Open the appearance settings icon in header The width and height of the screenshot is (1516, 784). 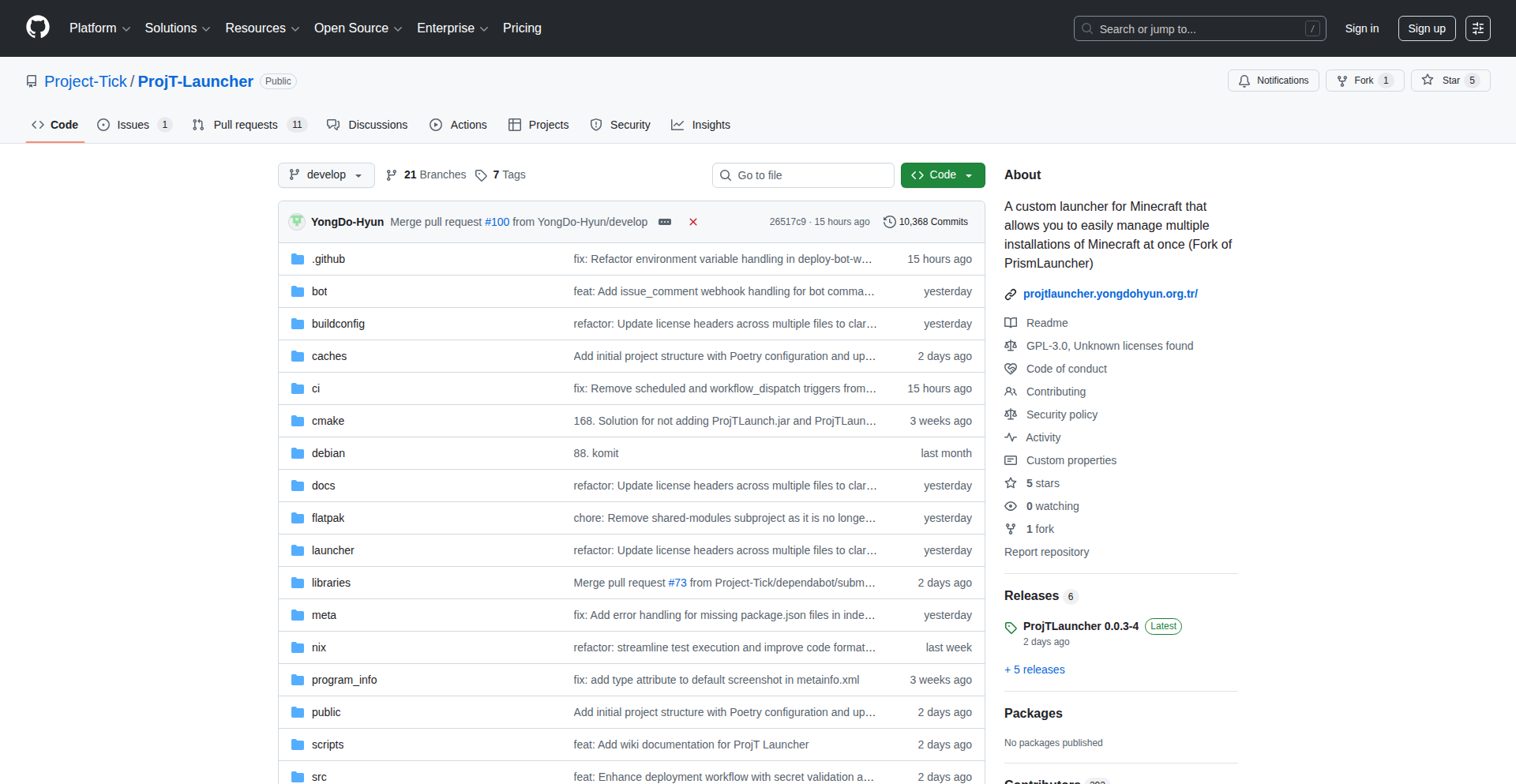coord(1477,28)
